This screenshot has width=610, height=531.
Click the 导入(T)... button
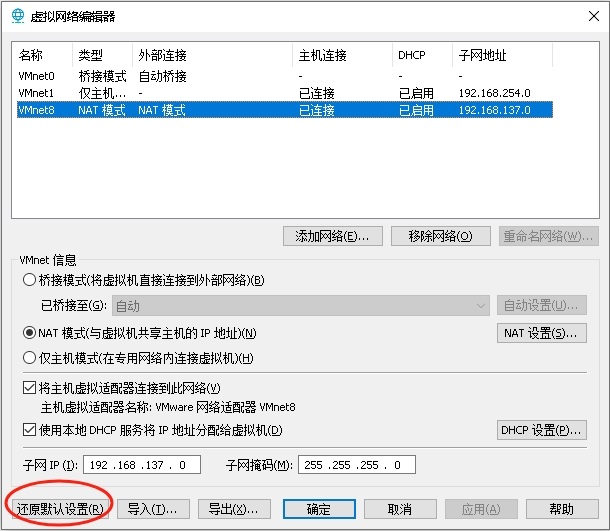[x=153, y=509]
